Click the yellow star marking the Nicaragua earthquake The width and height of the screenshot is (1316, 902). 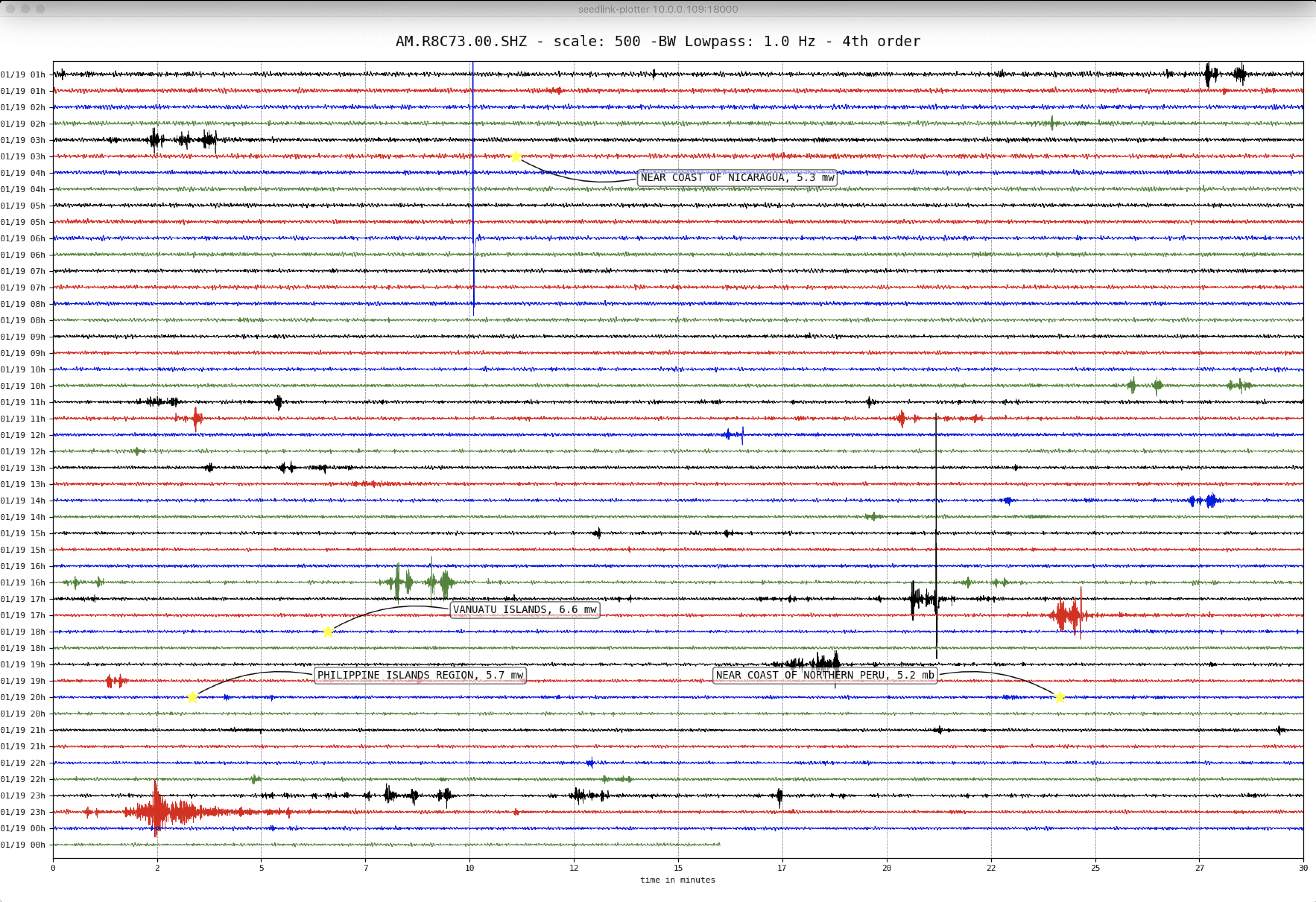(x=515, y=156)
